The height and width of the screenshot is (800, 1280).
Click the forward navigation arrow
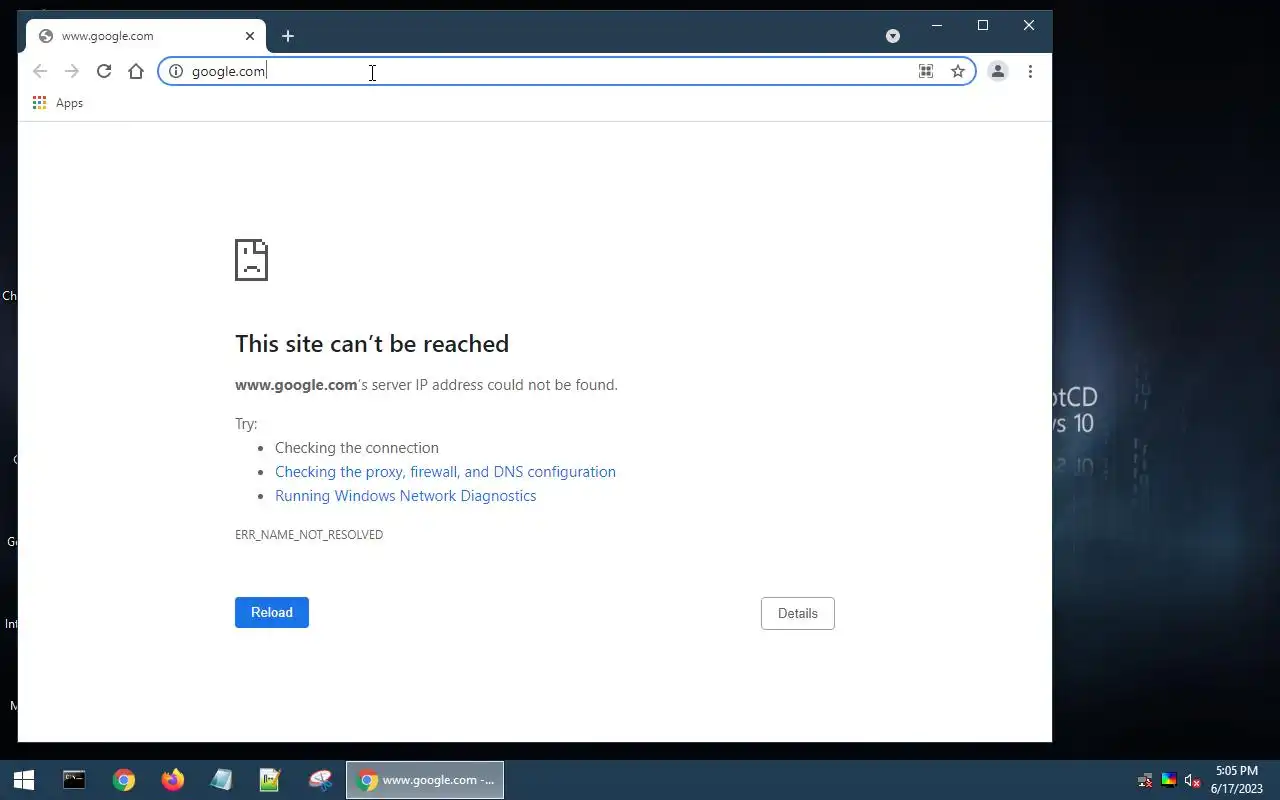point(72,71)
